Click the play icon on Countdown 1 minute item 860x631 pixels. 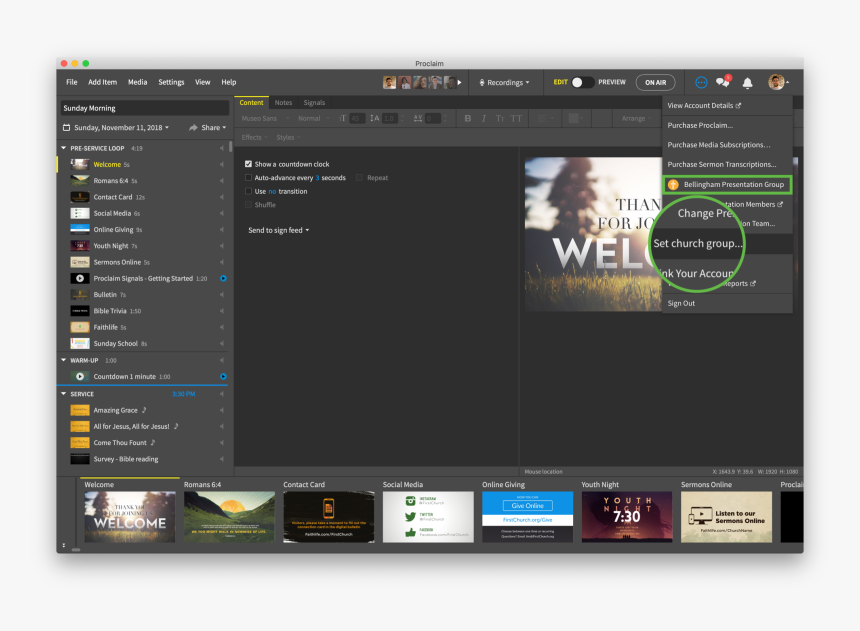coord(80,376)
